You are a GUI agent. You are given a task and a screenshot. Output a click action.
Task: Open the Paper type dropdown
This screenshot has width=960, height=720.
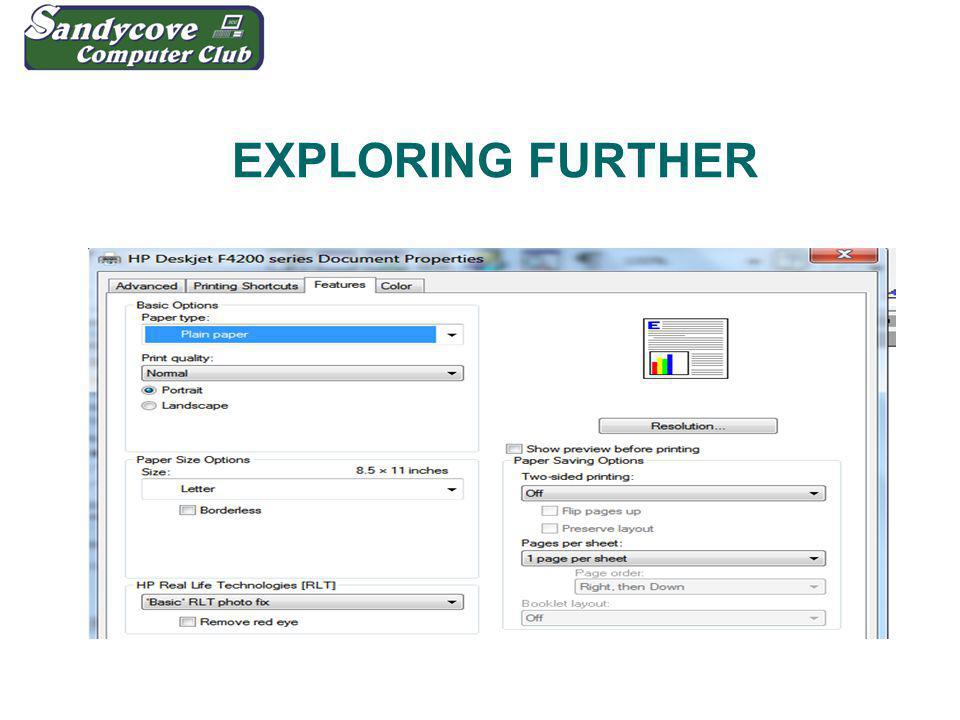tap(302, 334)
